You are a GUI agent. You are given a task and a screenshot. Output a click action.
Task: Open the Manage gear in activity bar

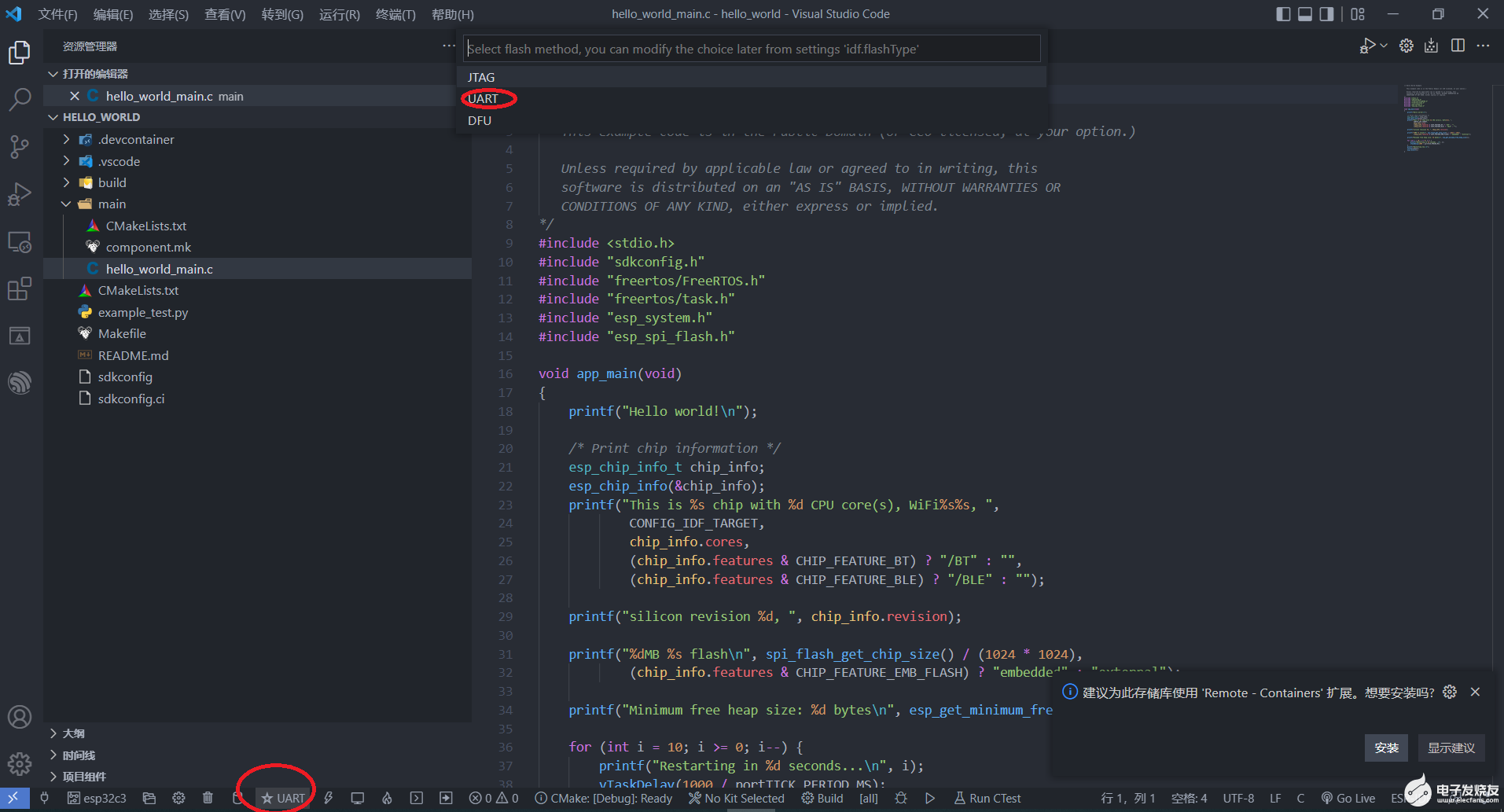(x=20, y=763)
